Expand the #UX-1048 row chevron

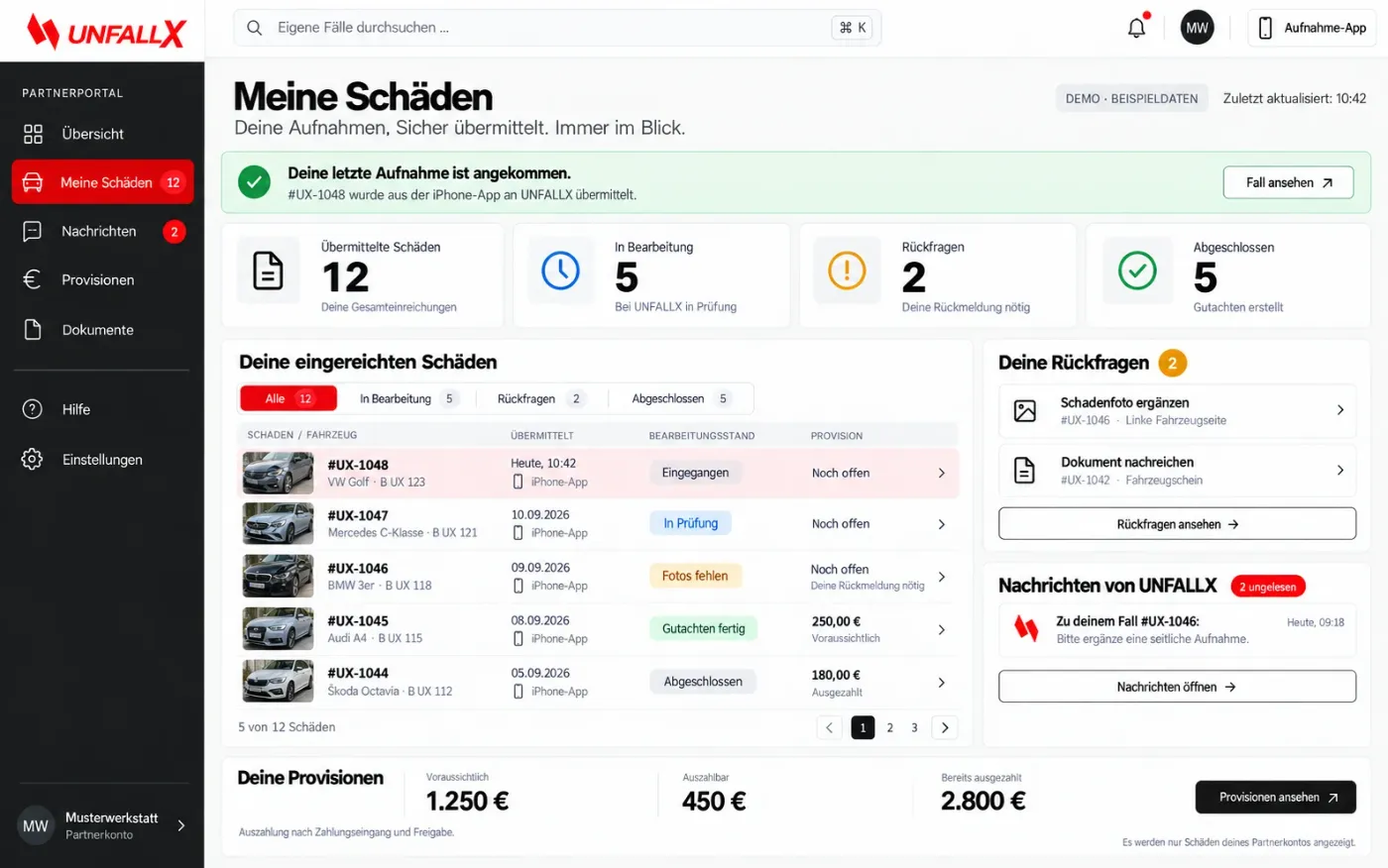pos(942,473)
